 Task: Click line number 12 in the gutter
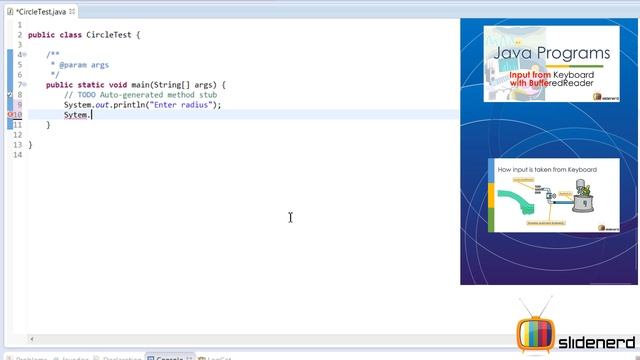[x=18, y=135]
